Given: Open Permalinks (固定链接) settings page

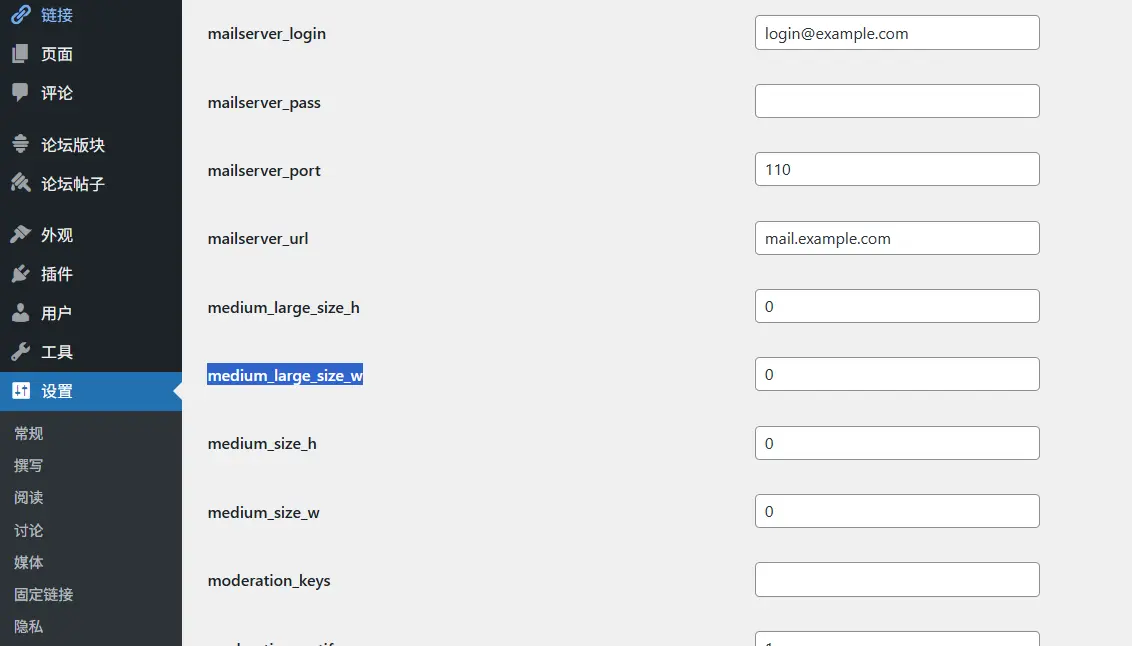Looking at the screenshot, I should [44, 595].
